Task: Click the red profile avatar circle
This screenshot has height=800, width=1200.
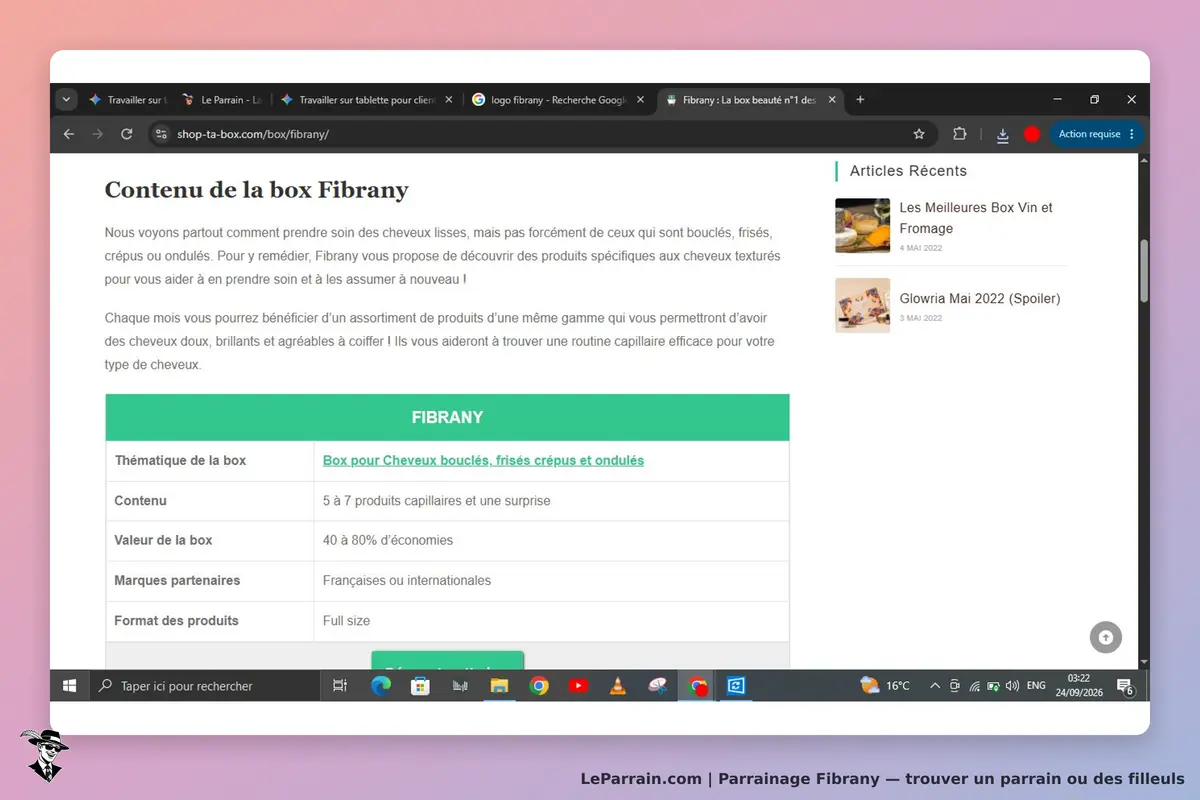Action: point(1032,134)
